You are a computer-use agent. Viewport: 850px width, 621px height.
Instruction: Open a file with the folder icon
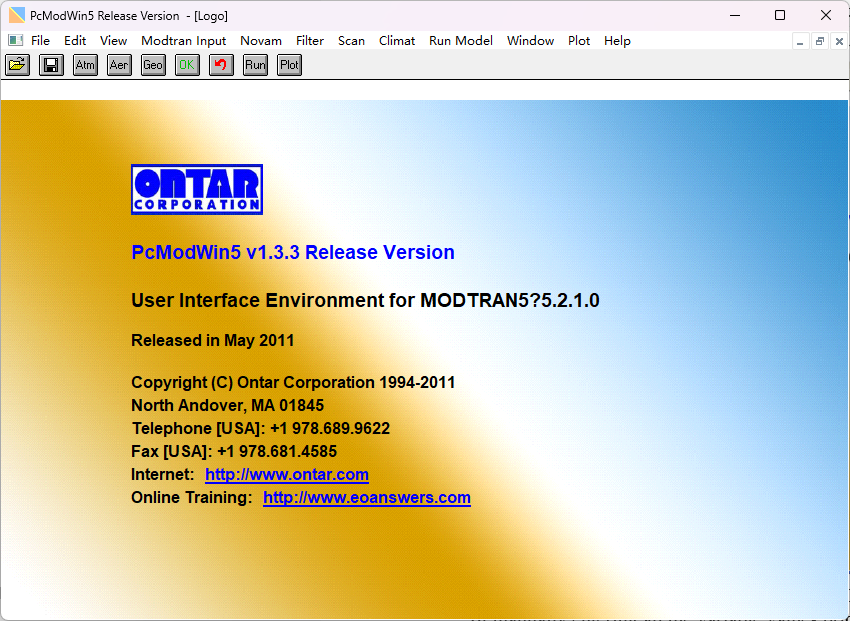(17, 65)
